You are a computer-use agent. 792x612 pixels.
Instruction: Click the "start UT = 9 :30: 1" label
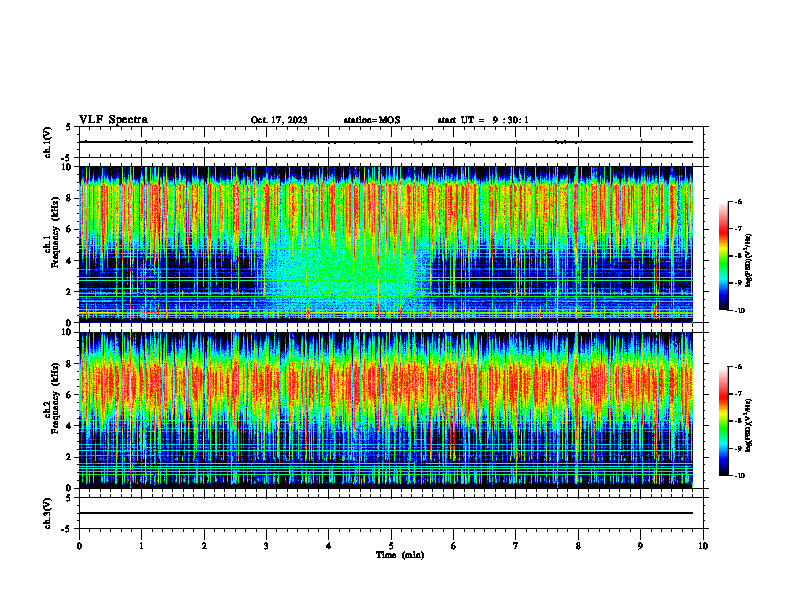tap(483, 120)
